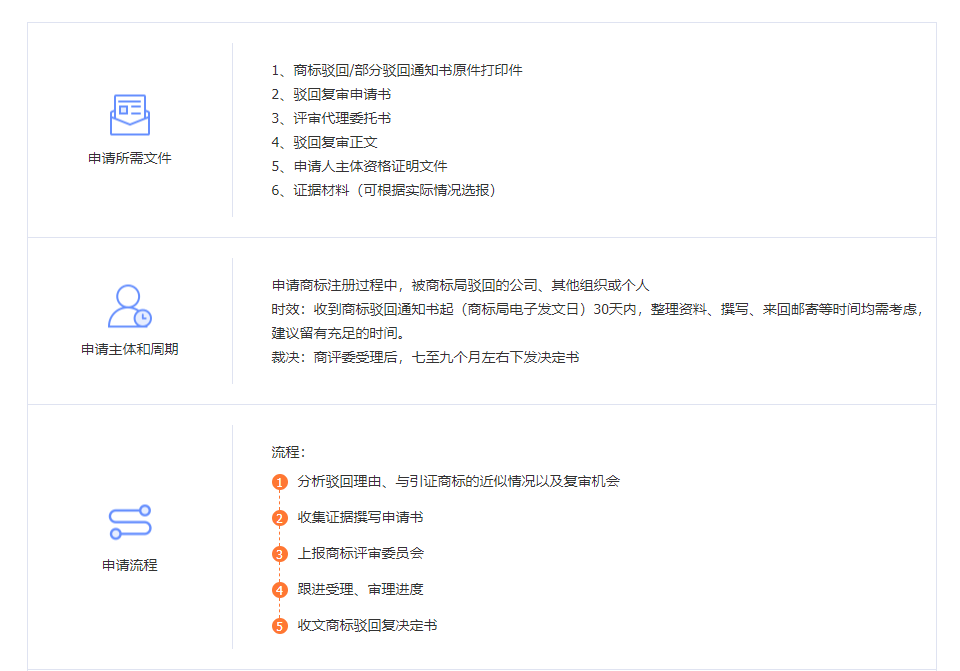Select the 申请所需文件 label
The image size is (960, 671).
click(x=130, y=158)
